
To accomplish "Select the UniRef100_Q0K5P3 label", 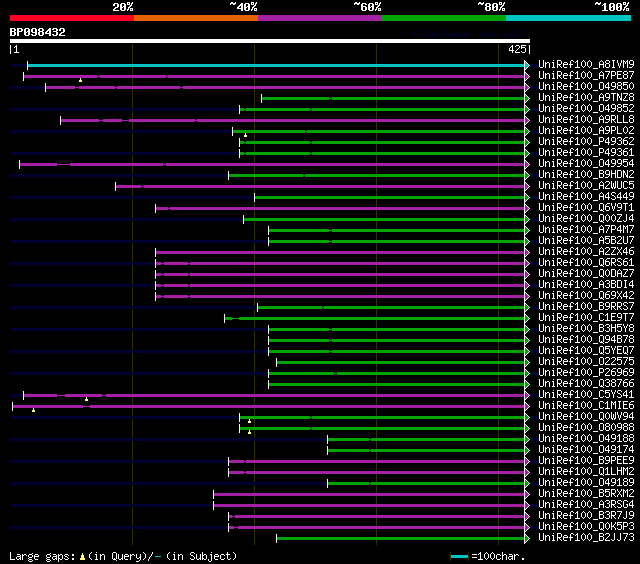I will coord(586,527).
